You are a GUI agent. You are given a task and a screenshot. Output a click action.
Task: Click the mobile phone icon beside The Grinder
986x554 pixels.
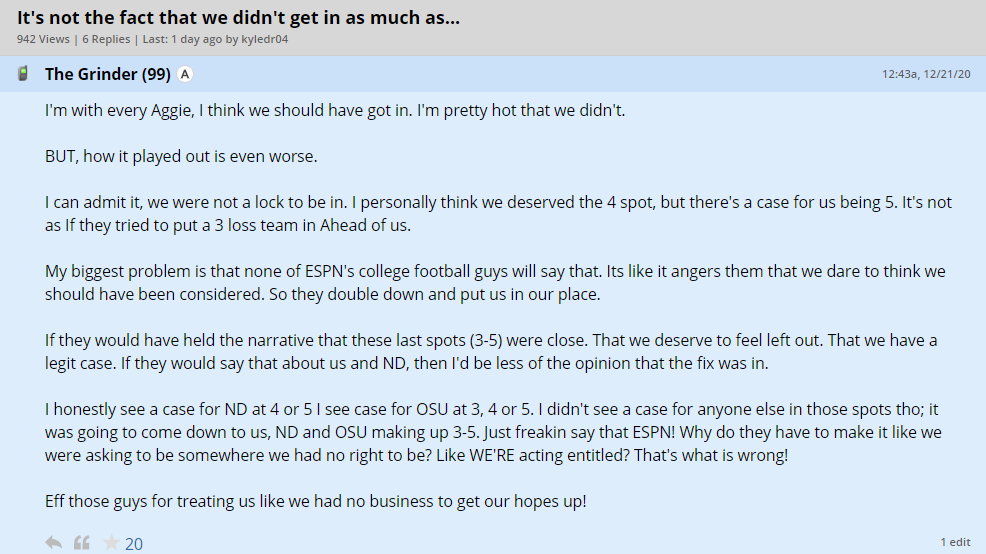[x=23, y=74]
